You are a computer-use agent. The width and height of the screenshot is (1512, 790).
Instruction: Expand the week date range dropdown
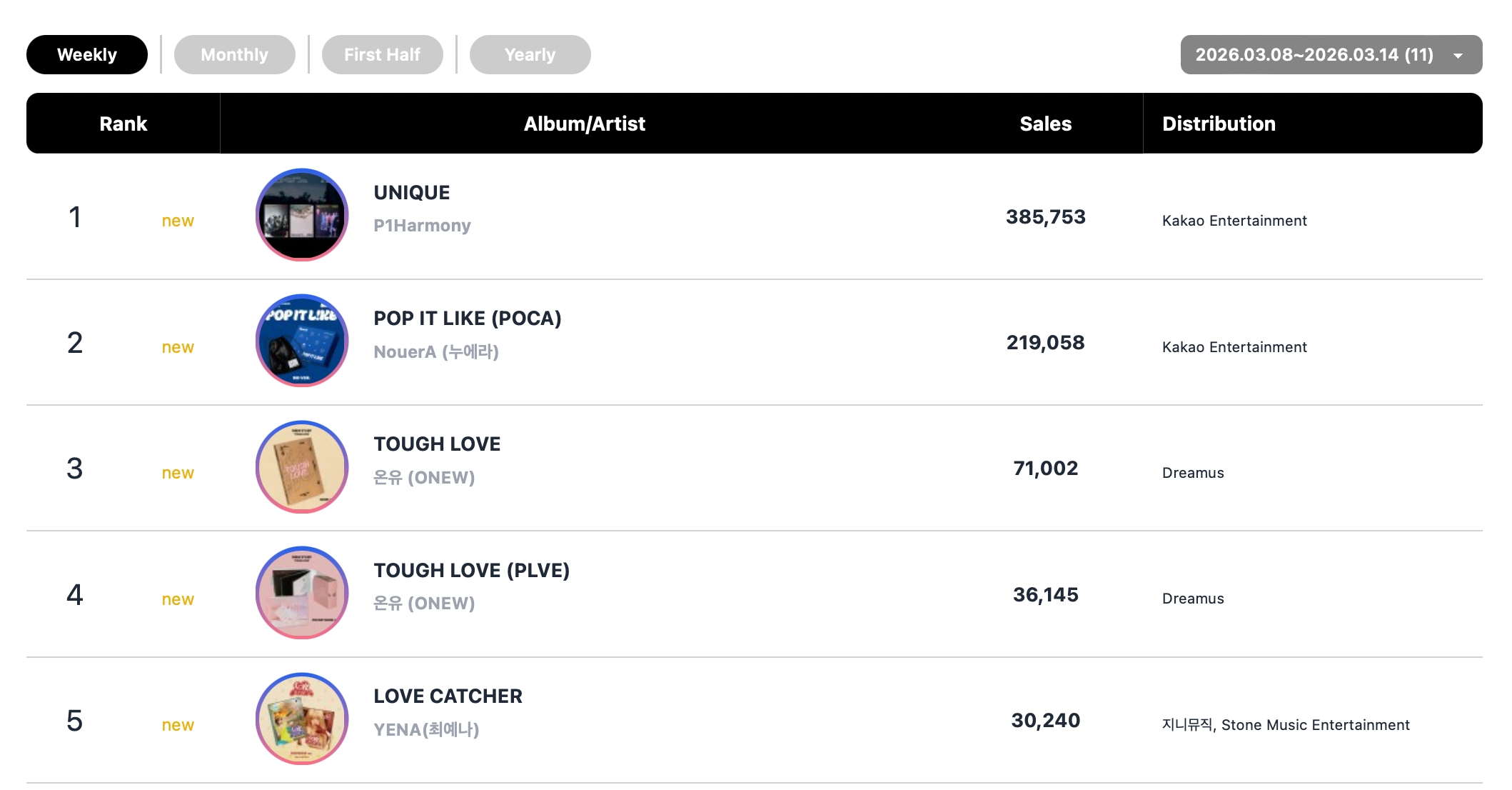click(x=1314, y=55)
